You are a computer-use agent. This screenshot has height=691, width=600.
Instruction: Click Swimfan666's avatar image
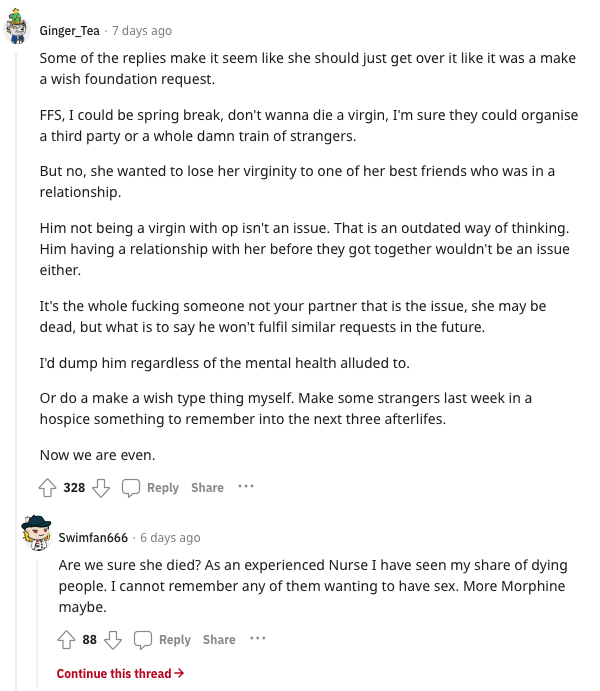pyautogui.click(x=36, y=532)
